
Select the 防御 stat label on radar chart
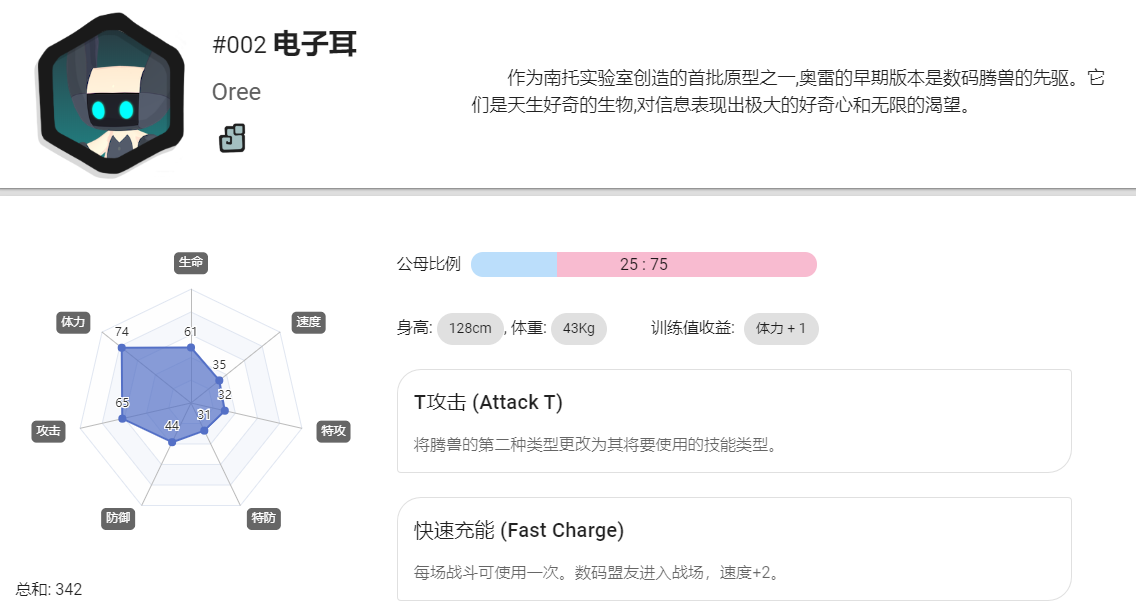click(x=118, y=518)
